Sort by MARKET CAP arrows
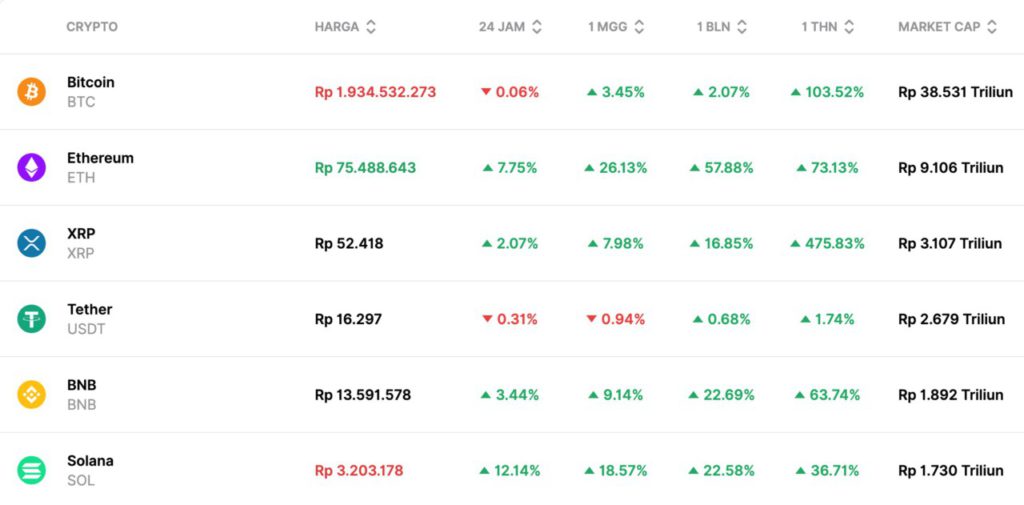 tap(992, 27)
